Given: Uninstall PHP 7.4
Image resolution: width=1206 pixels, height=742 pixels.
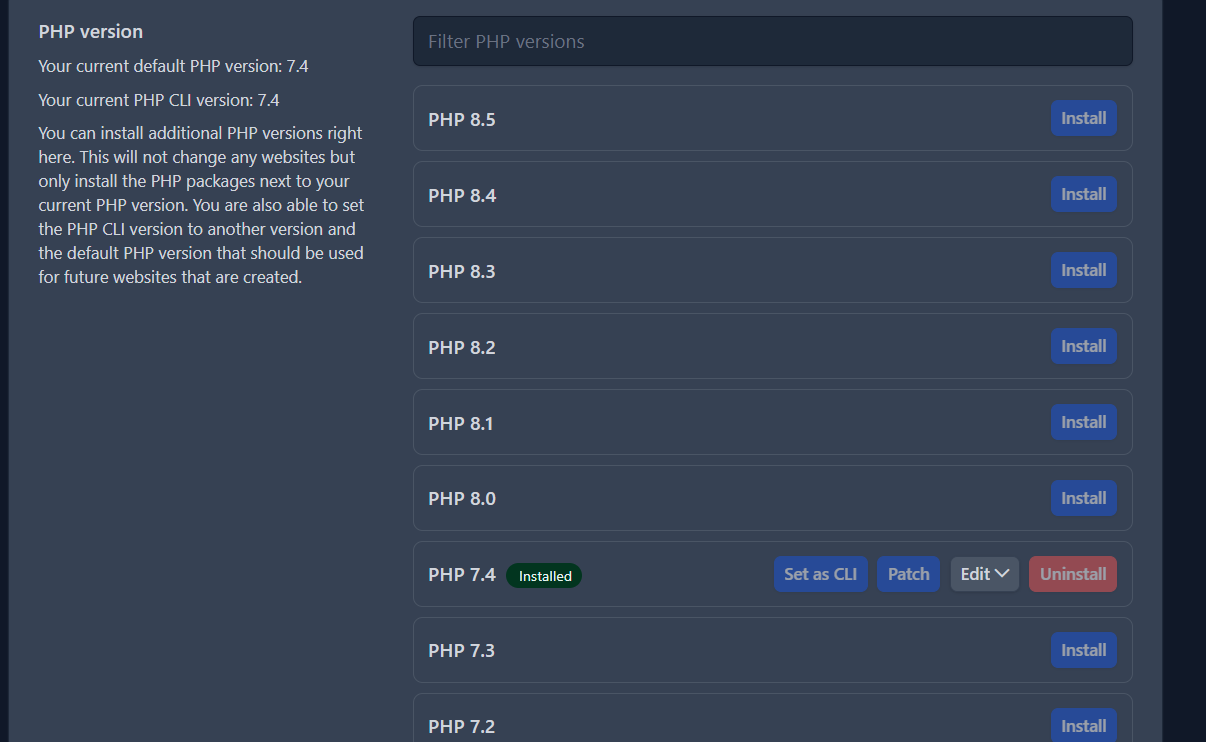Looking at the screenshot, I should 1072,574.
